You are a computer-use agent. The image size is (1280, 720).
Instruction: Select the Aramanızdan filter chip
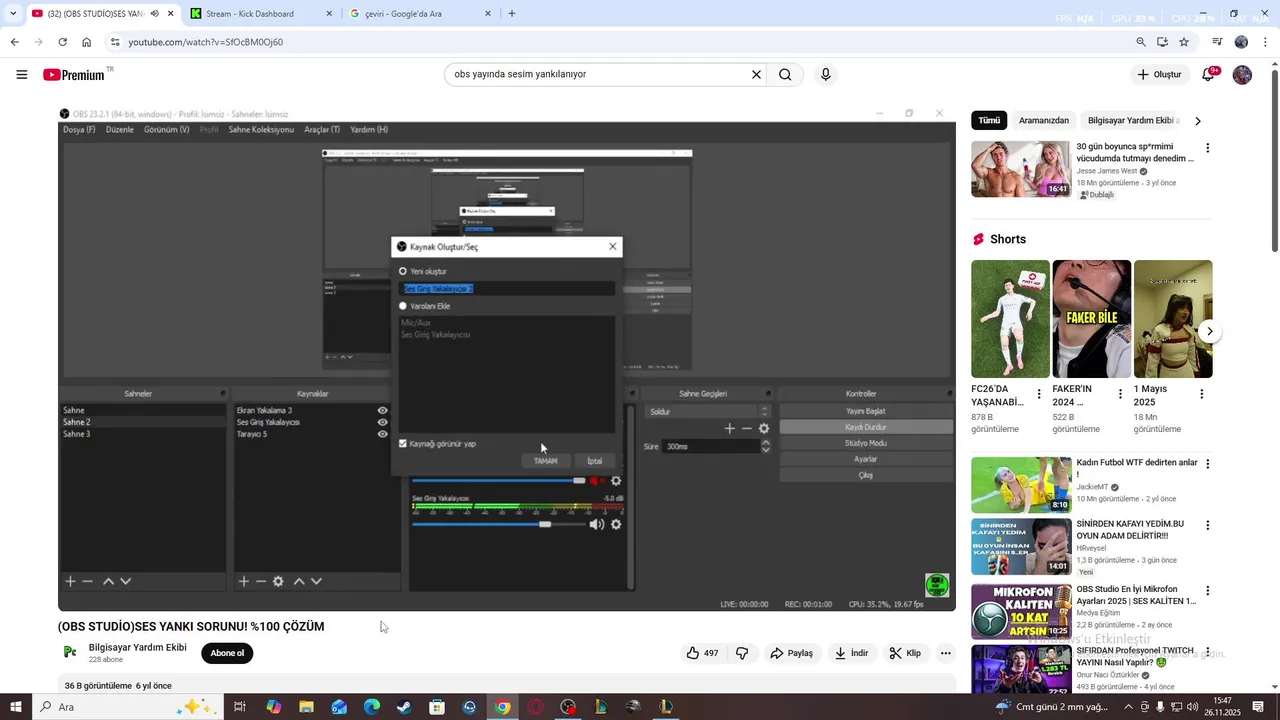click(x=1044, y=121)
